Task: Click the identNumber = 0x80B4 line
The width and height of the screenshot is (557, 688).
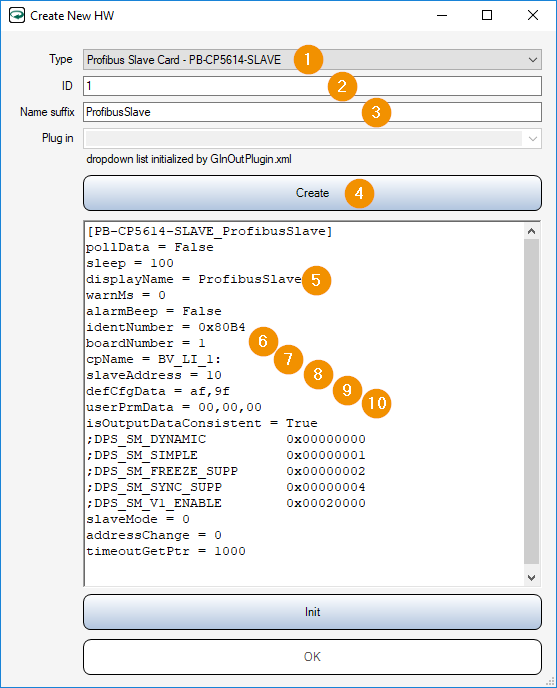Action: 165,327
